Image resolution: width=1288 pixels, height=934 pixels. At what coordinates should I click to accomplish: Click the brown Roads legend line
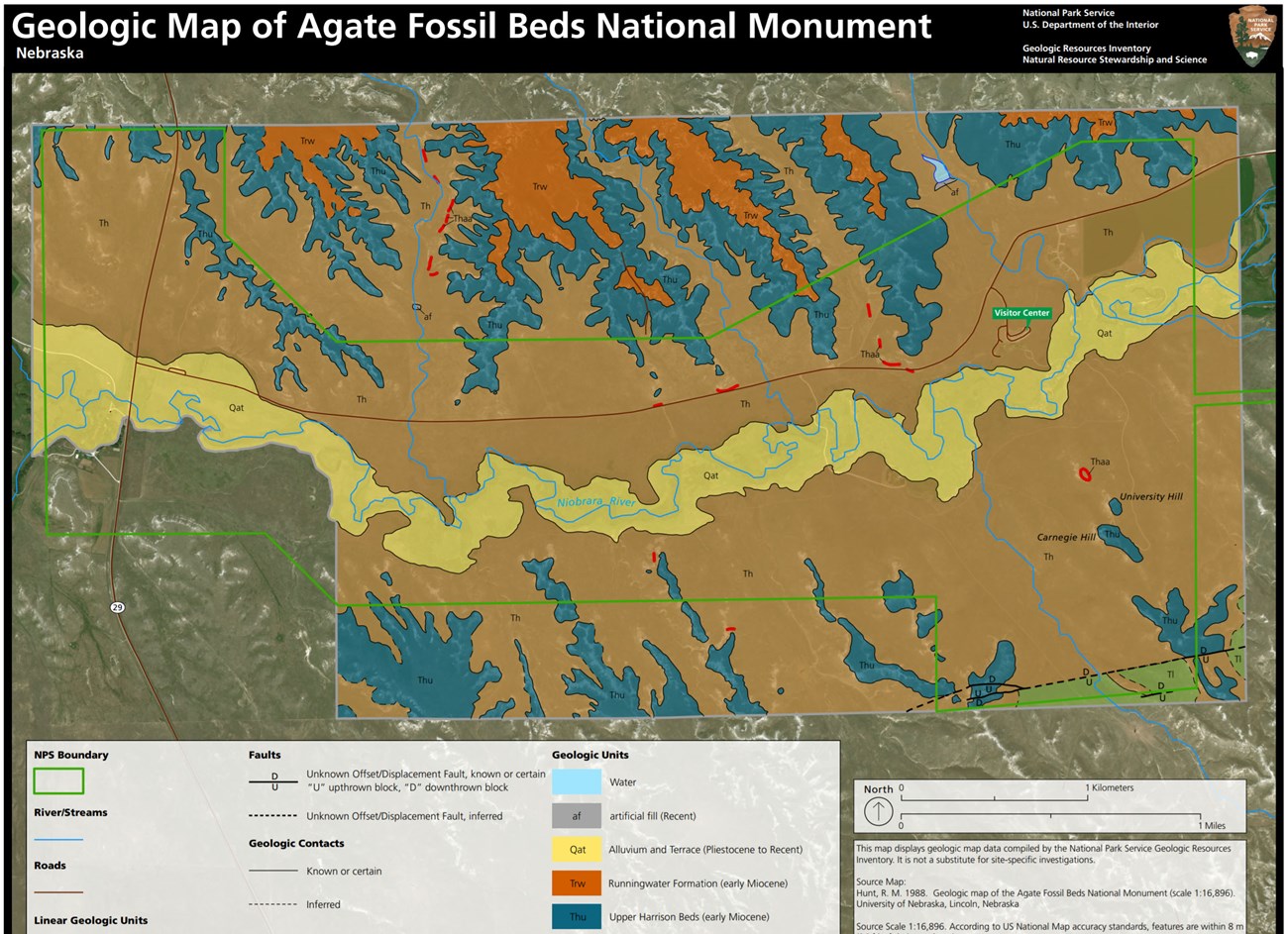click(58, 892)
